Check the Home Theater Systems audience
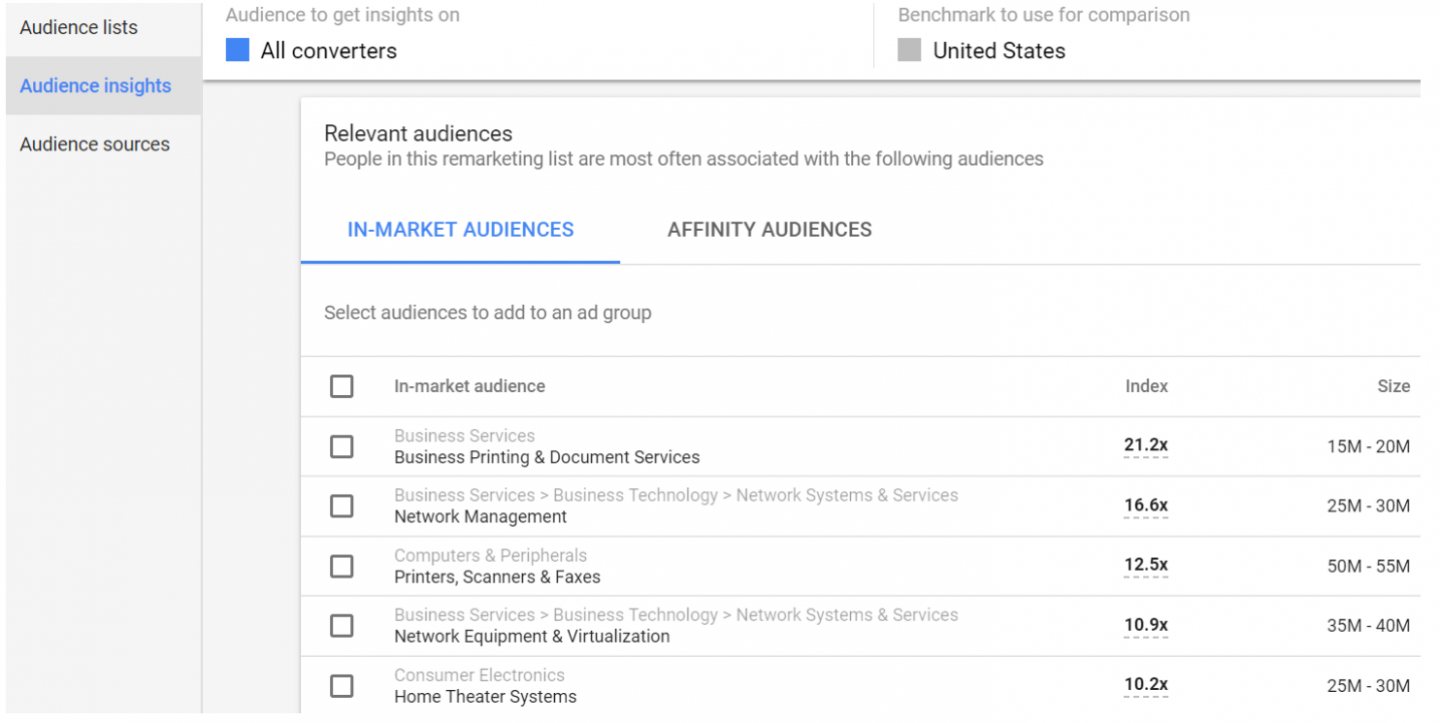The image size is (1440, 723). click(342, 686)
